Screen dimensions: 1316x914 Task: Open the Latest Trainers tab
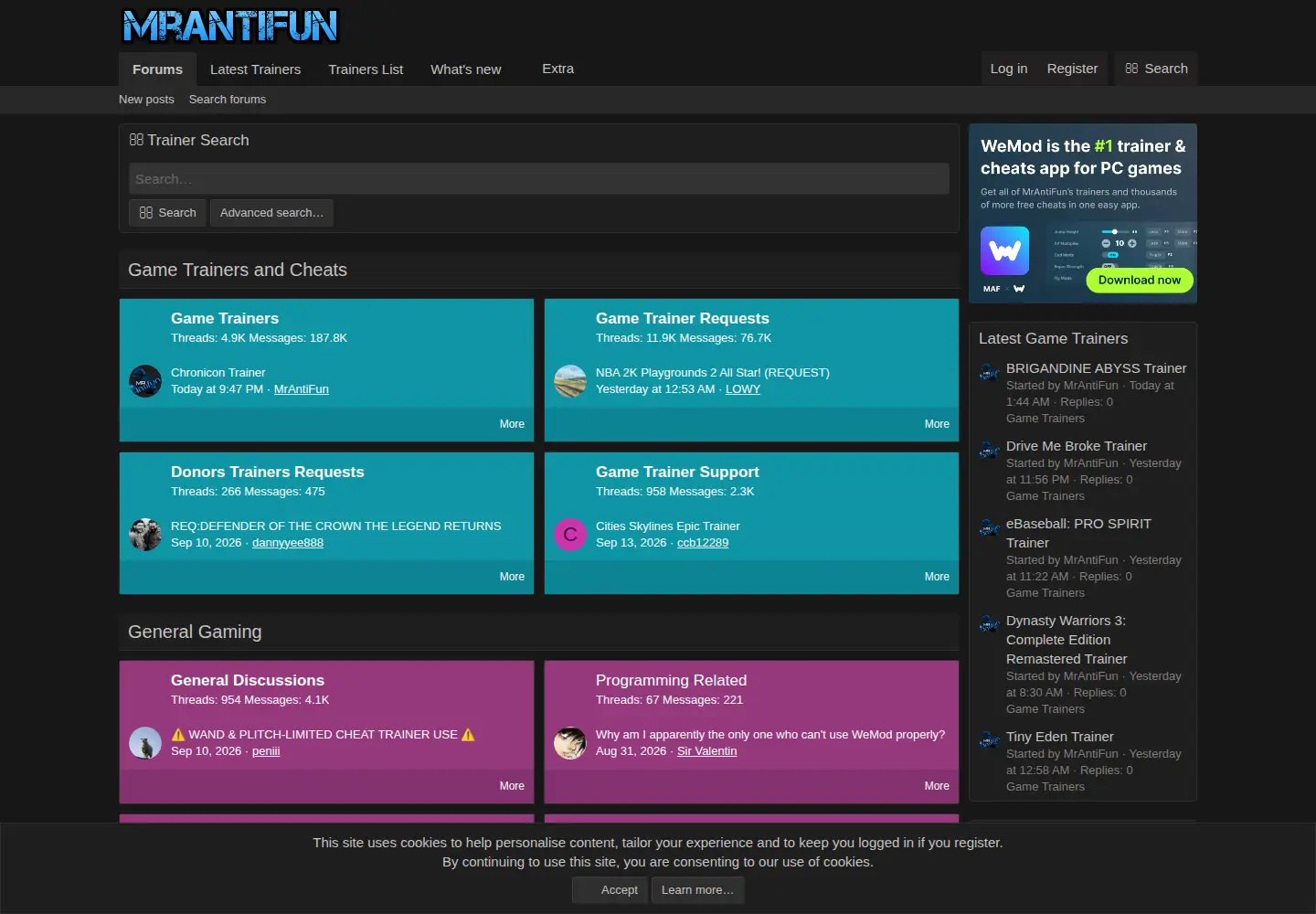[255, 69]
